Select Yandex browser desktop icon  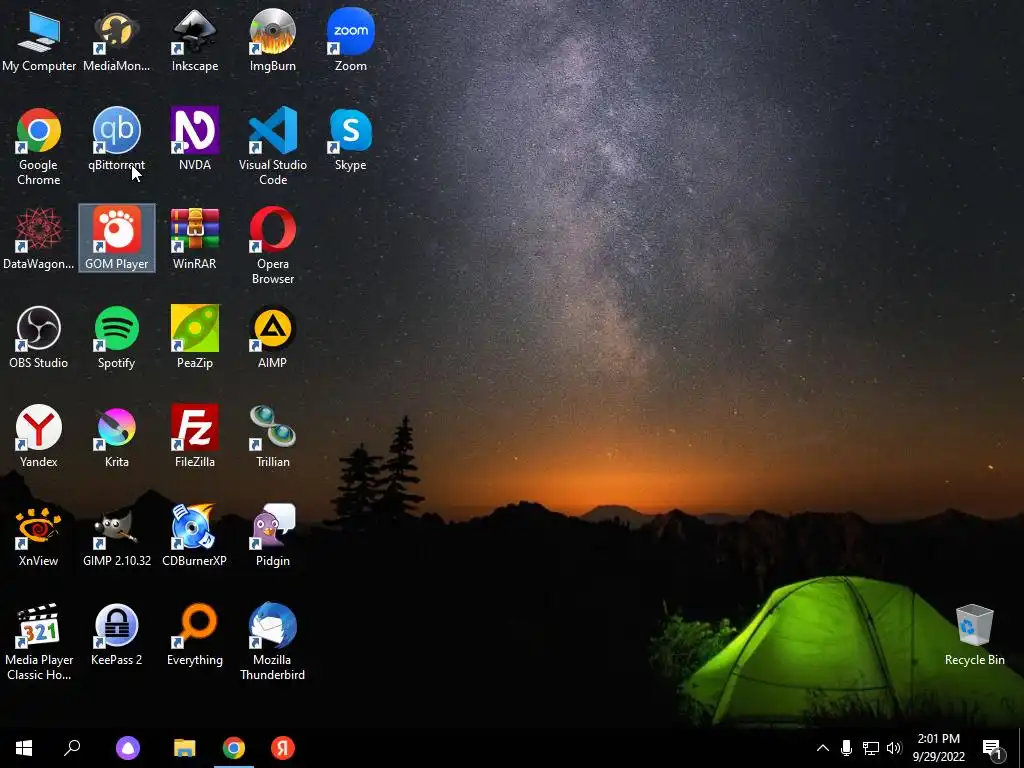pos(39,436)
